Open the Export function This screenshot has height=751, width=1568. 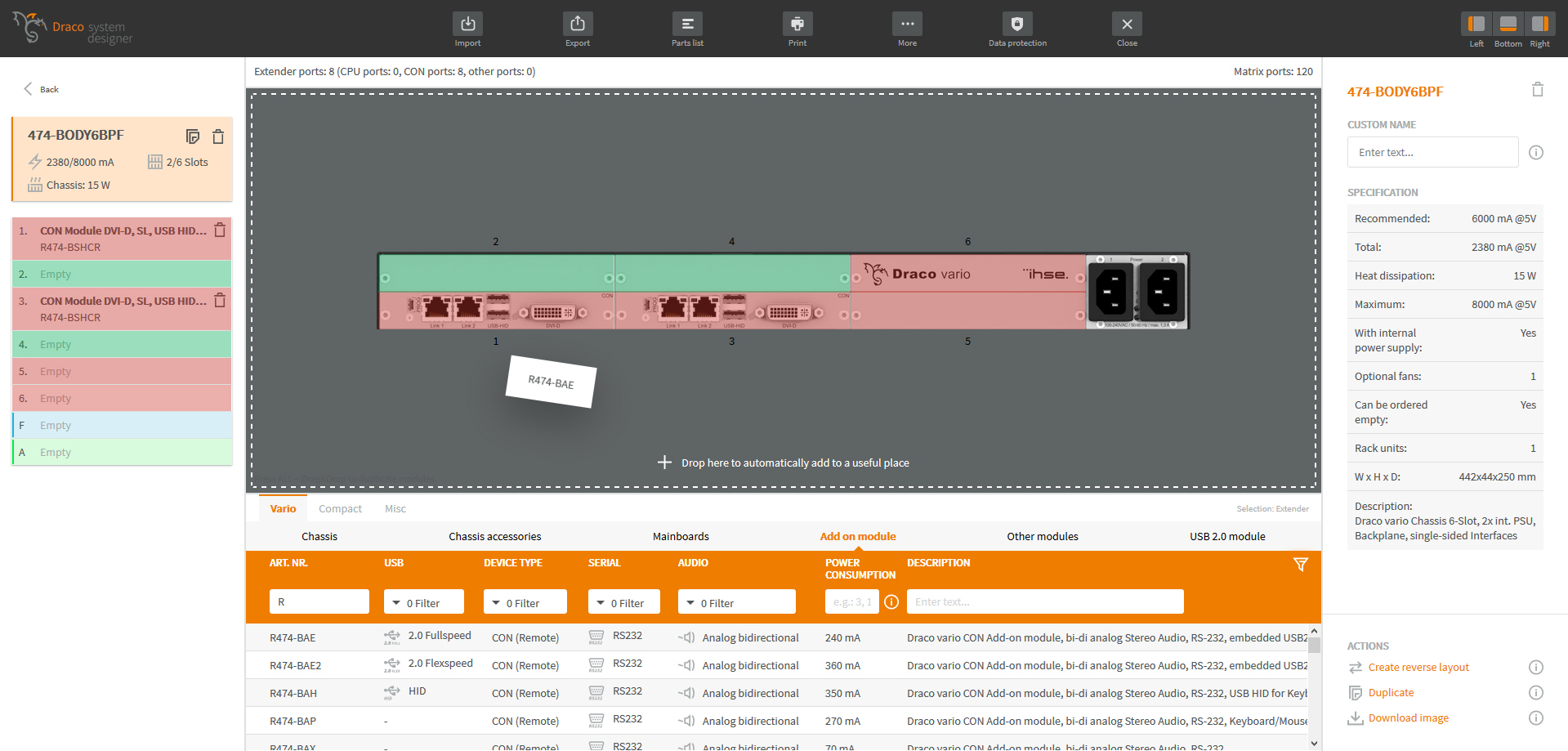pyautogui.click(x=577, y=25)
